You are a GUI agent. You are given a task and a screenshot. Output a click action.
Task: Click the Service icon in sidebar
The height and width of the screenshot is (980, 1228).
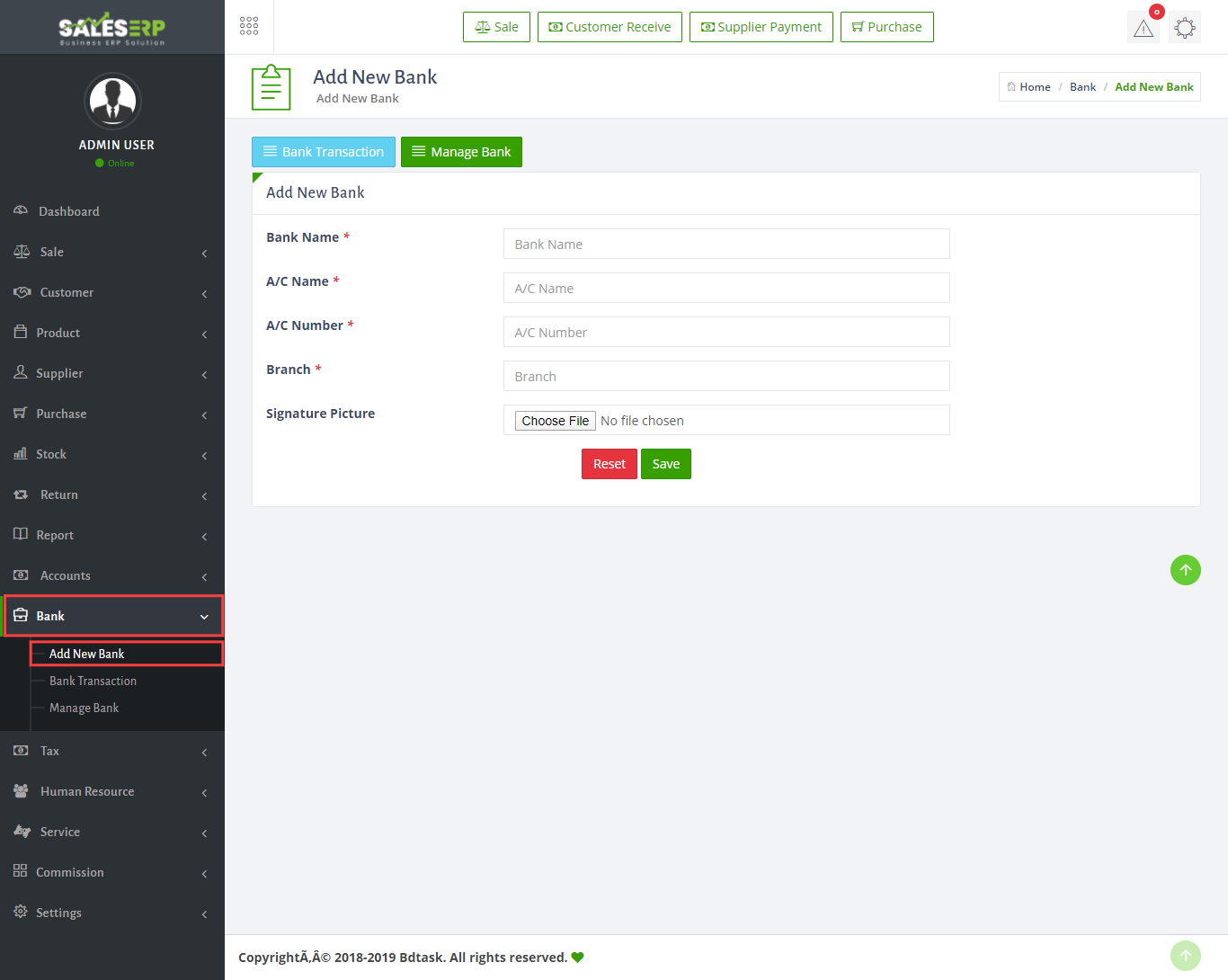pyautogui.click(x=22, y=831)
